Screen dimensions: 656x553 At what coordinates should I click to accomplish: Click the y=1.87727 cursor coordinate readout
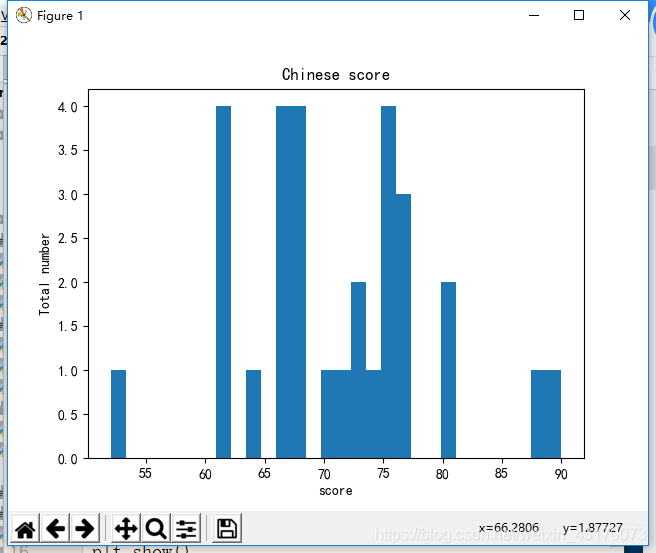592,528
